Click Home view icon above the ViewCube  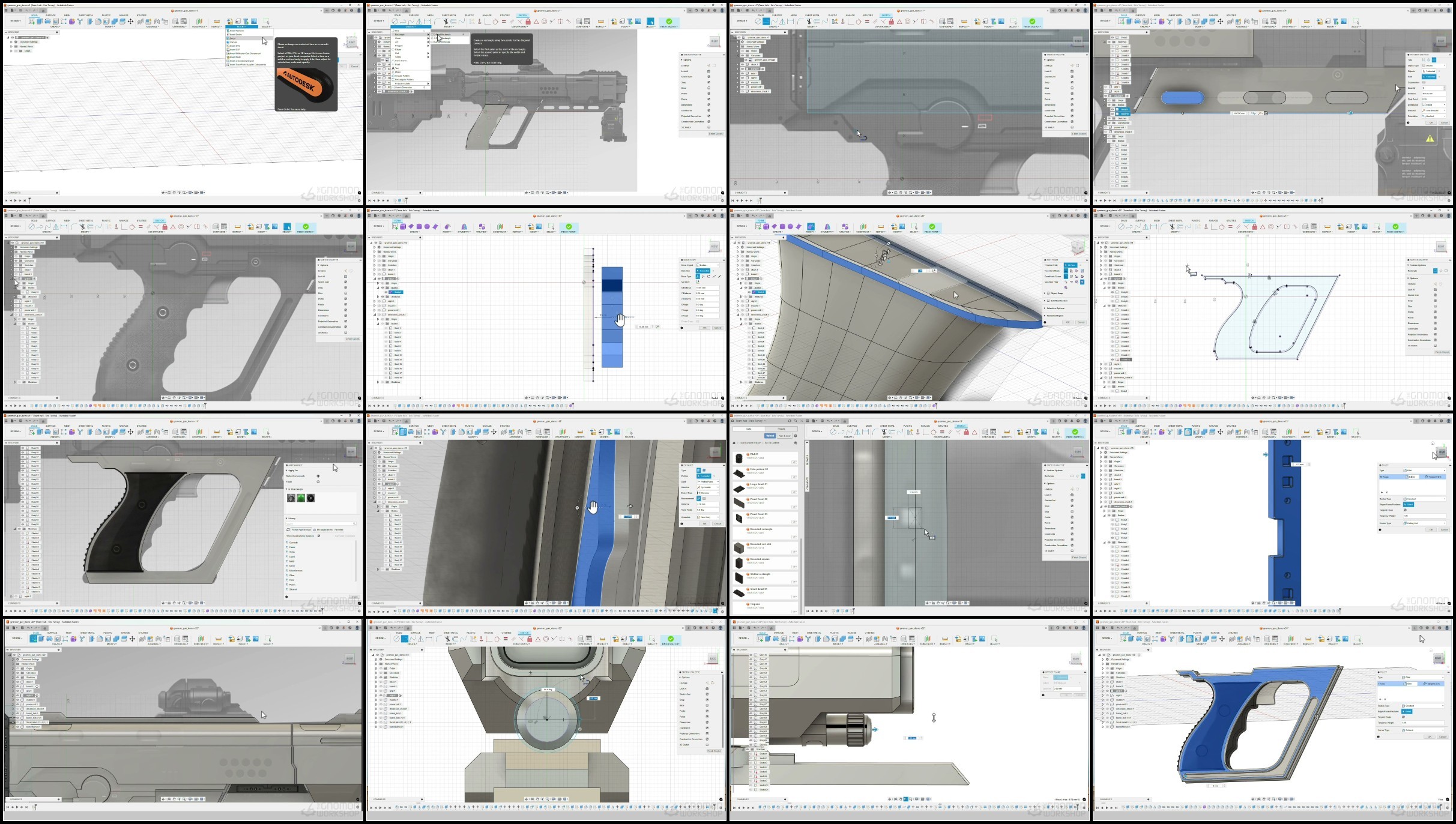pyautogui.click(x=1433, y=443)
